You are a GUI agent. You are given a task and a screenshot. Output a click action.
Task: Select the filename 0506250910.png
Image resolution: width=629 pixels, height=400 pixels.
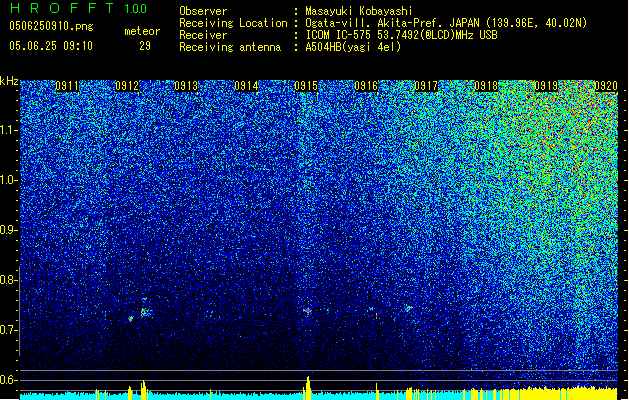coord(51,26)
